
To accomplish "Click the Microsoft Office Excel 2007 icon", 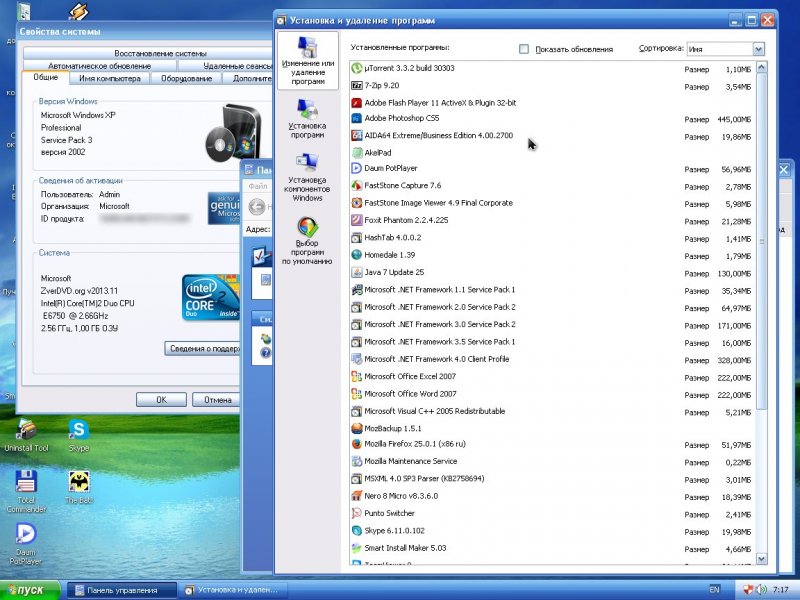I will click(x=357, y=377).
